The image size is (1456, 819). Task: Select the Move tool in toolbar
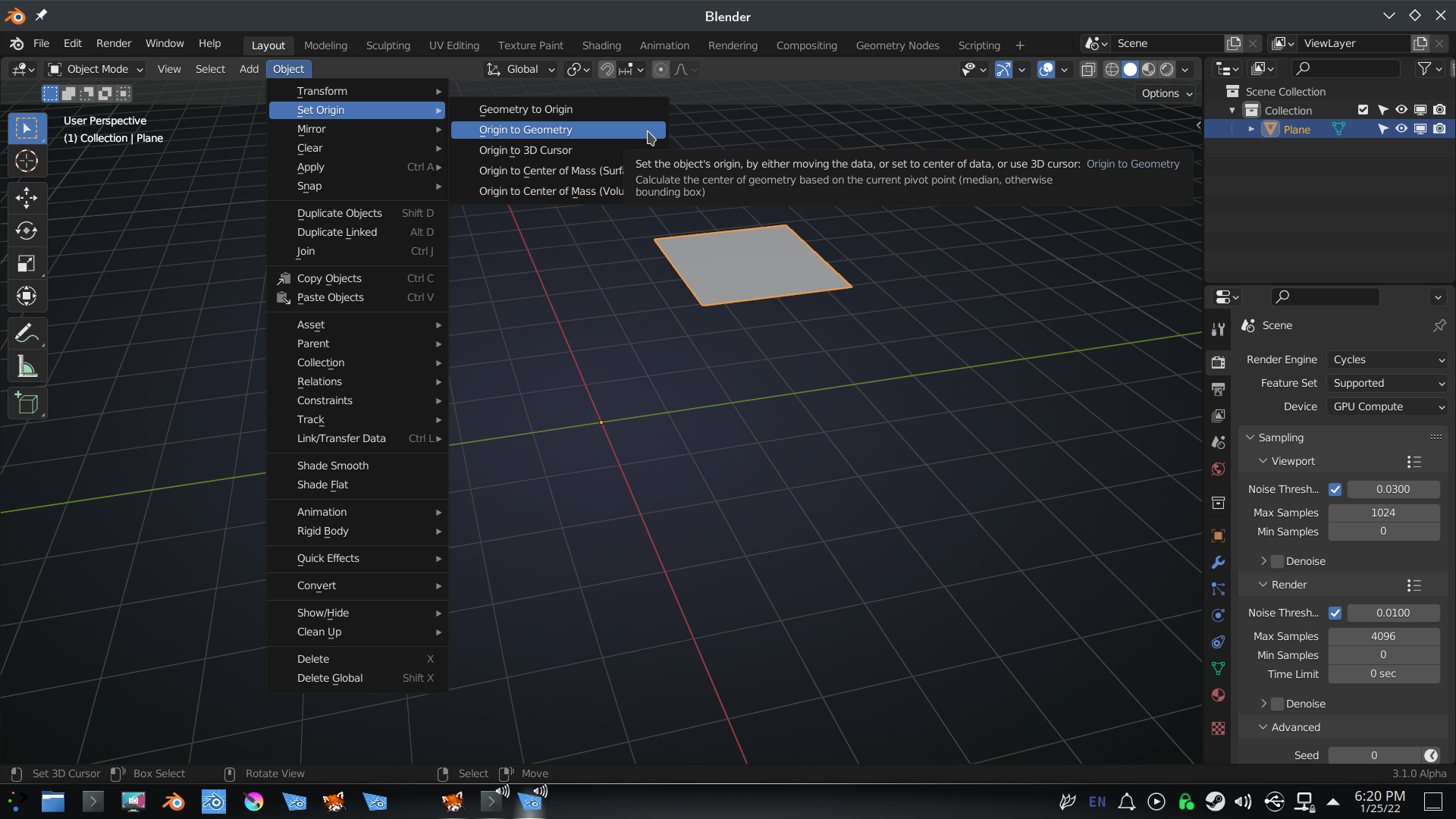click(27, 198)
